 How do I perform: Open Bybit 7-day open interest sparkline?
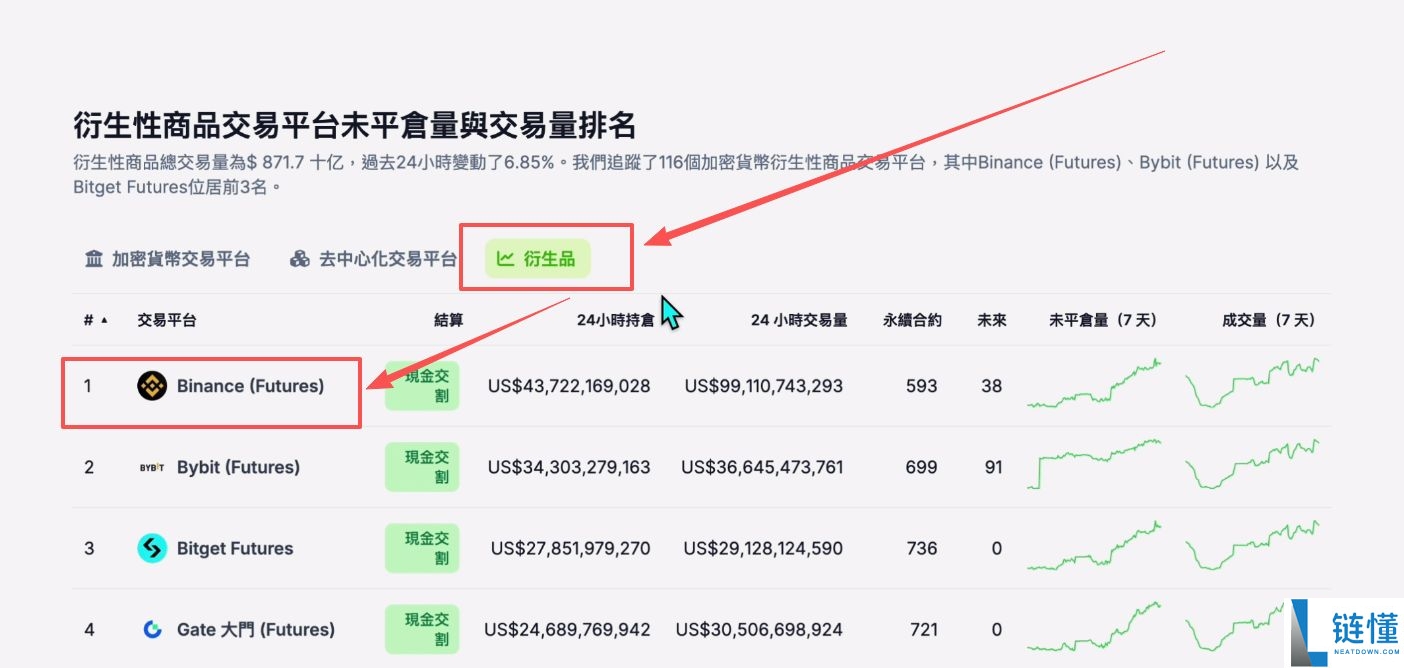[x=1095, y=465]
